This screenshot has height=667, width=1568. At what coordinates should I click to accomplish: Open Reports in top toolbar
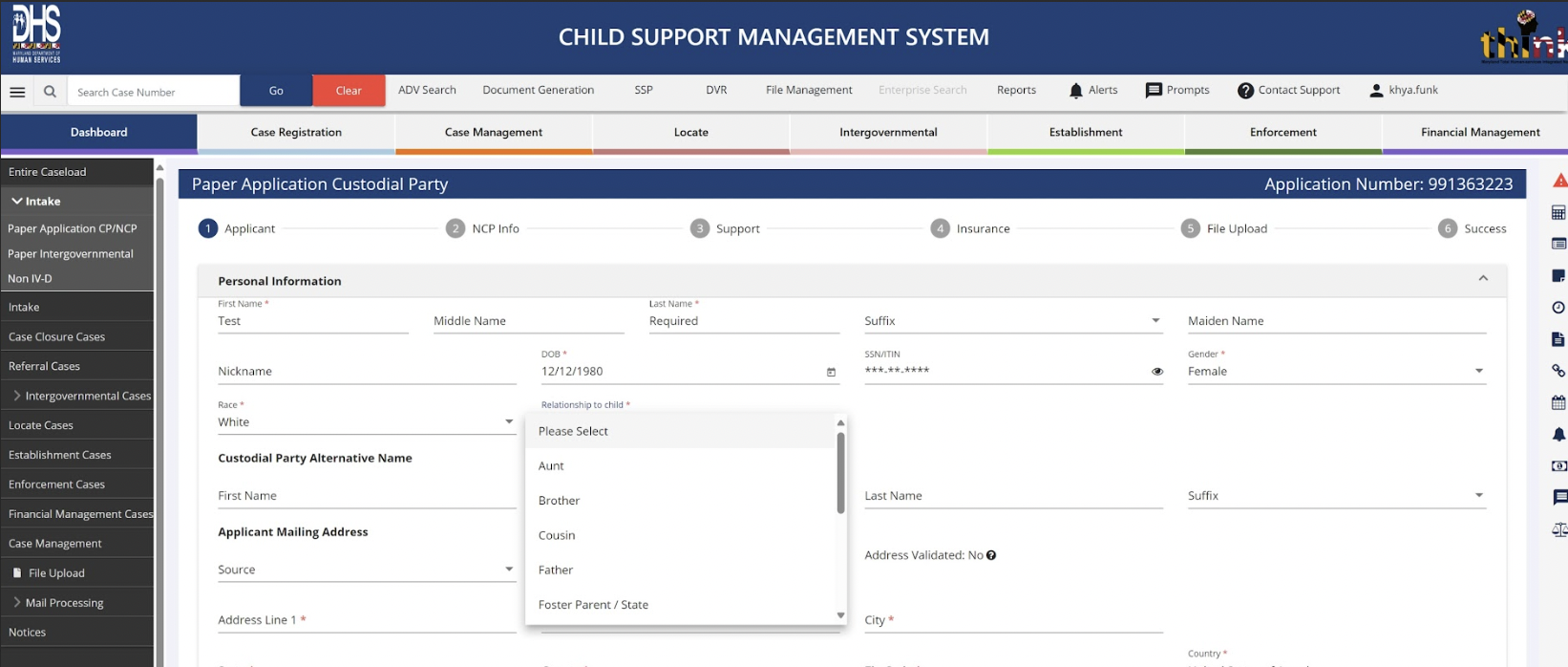click(1016, 90)
